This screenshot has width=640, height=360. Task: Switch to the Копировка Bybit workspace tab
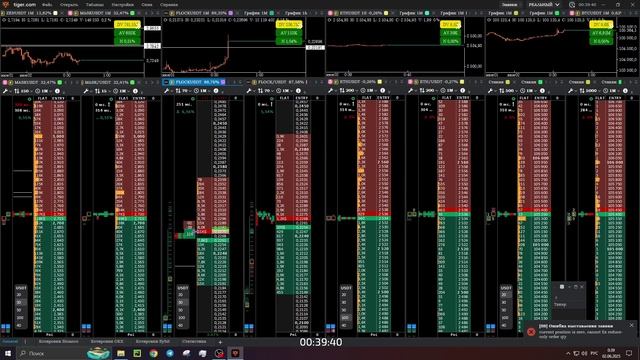[x=153, y=342]
